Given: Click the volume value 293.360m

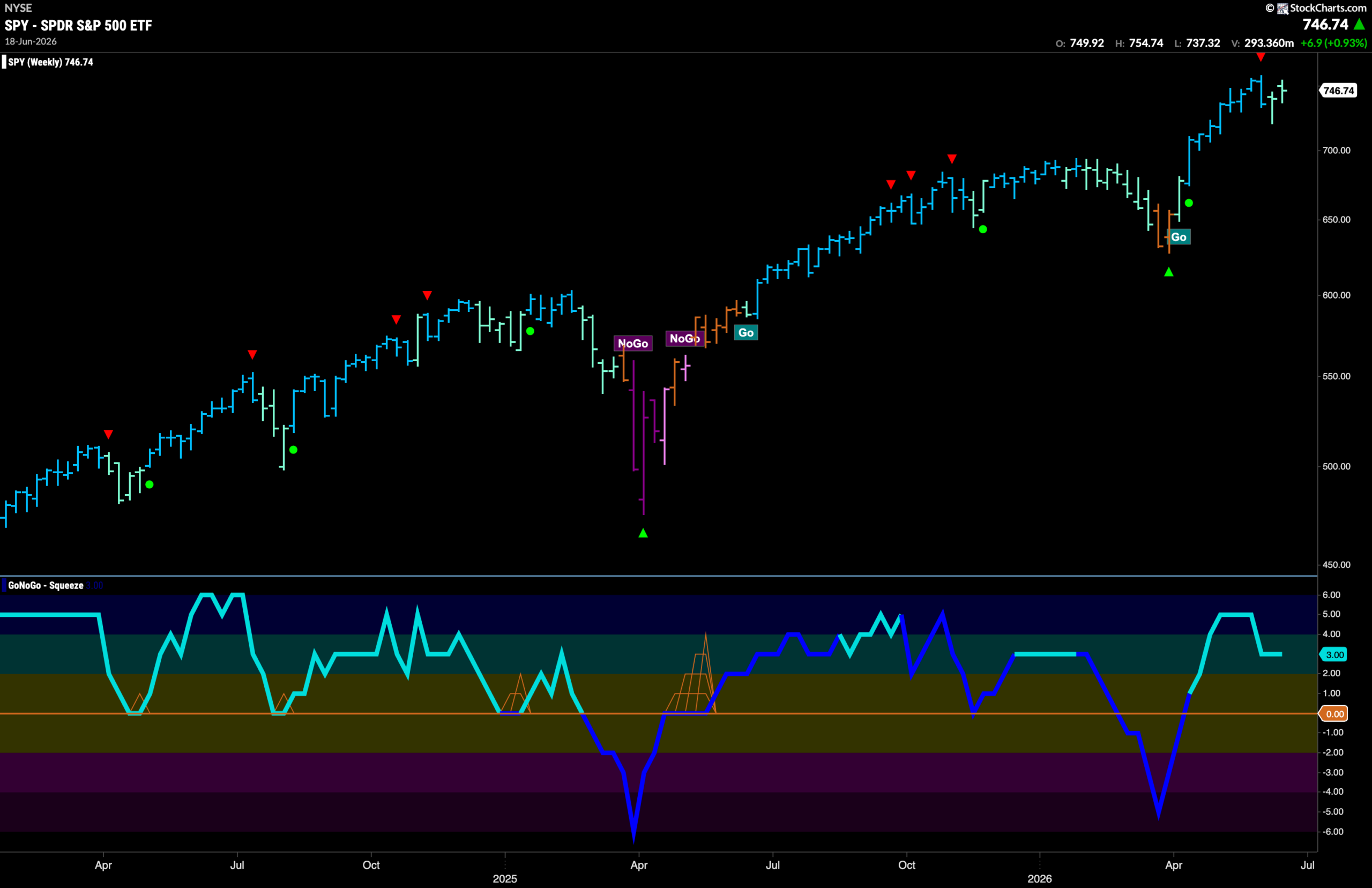Looking at the screenshot, I should pyautogui.click(x=1269, y=43).
